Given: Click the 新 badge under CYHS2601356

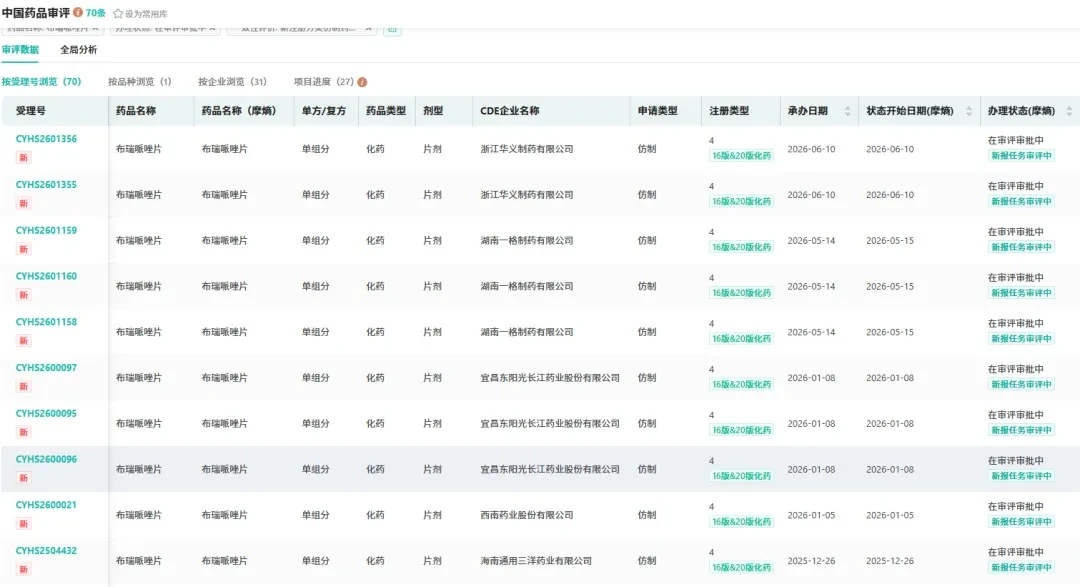Looking at the screenshot, I should (23, 158).
